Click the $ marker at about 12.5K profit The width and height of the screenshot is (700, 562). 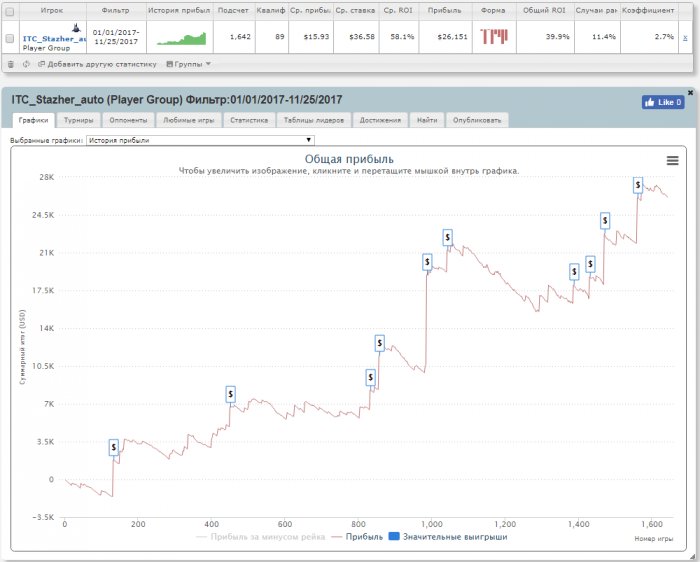point(379,343)
